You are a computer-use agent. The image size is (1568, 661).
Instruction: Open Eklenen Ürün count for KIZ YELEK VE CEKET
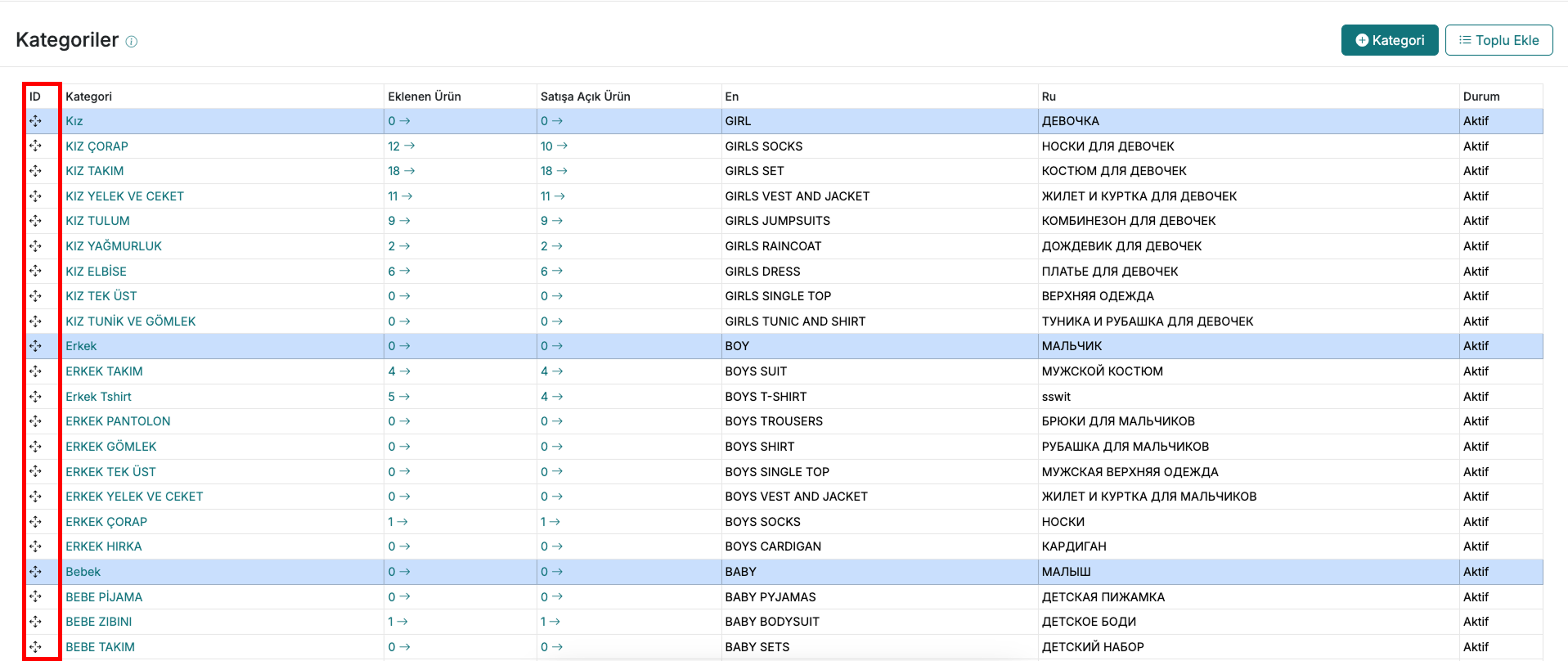401,196
